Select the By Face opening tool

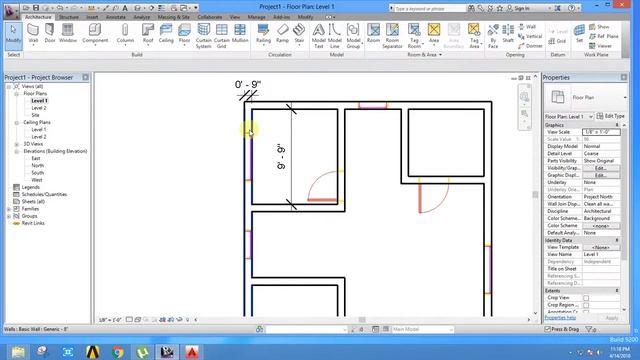coord(493,36)
